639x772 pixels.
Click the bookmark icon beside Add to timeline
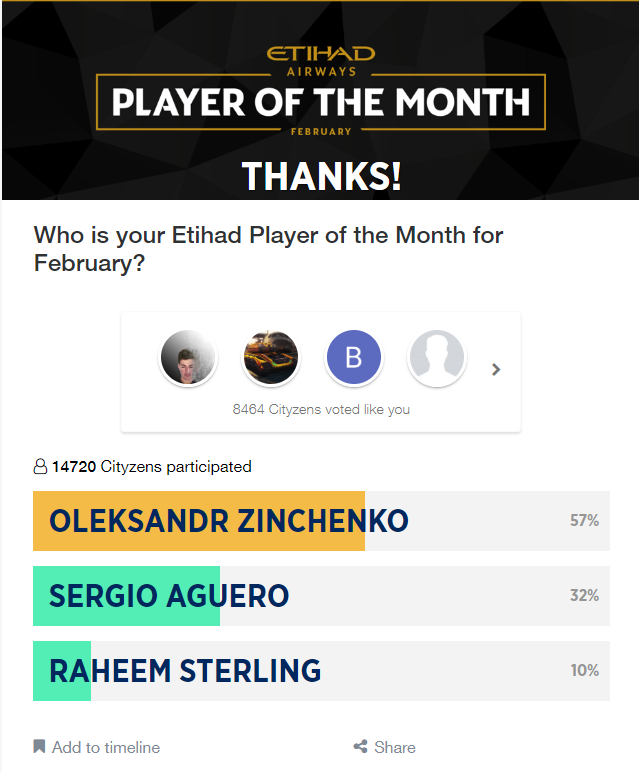(x=39, y=746)
